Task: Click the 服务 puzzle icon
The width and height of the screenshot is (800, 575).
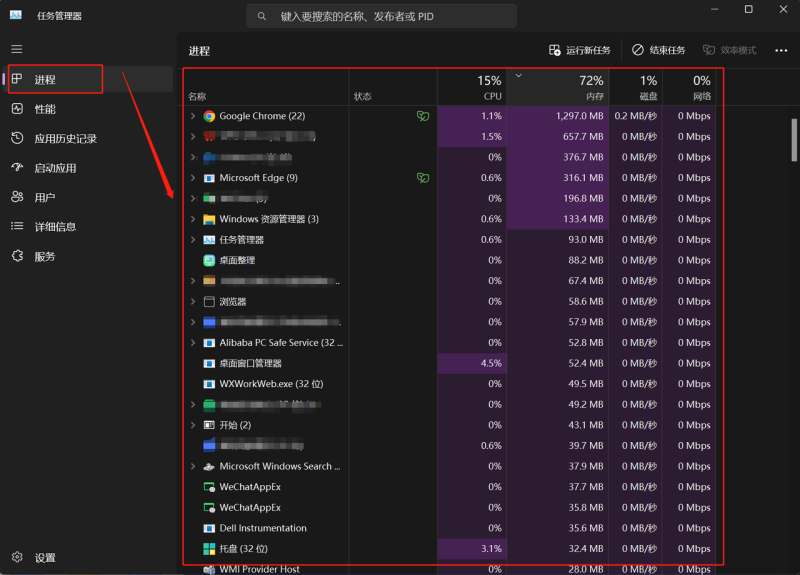Action: pyautogui.click(x=17, y=256)
